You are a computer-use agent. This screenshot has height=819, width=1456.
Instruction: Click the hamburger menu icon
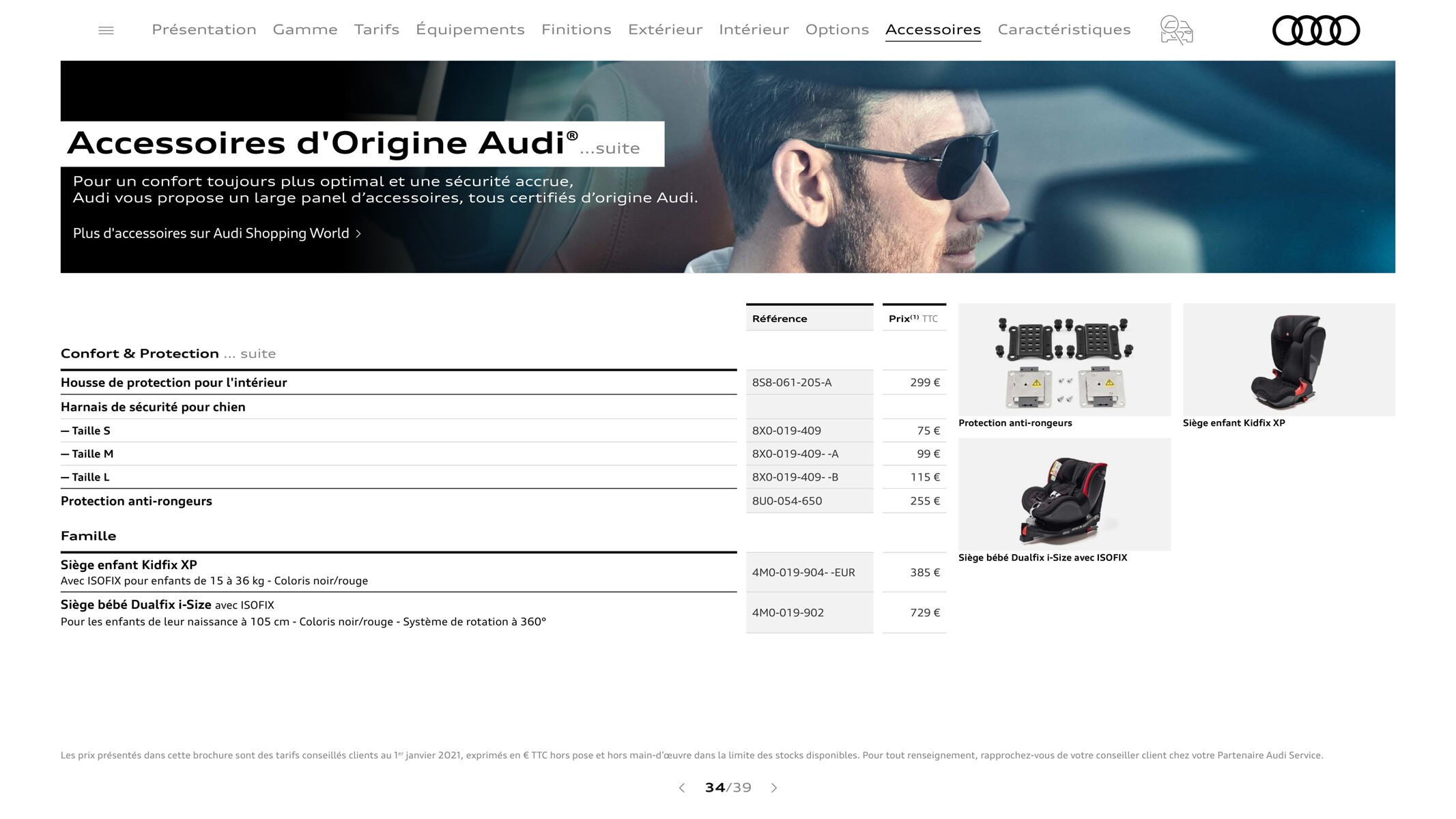106,27
